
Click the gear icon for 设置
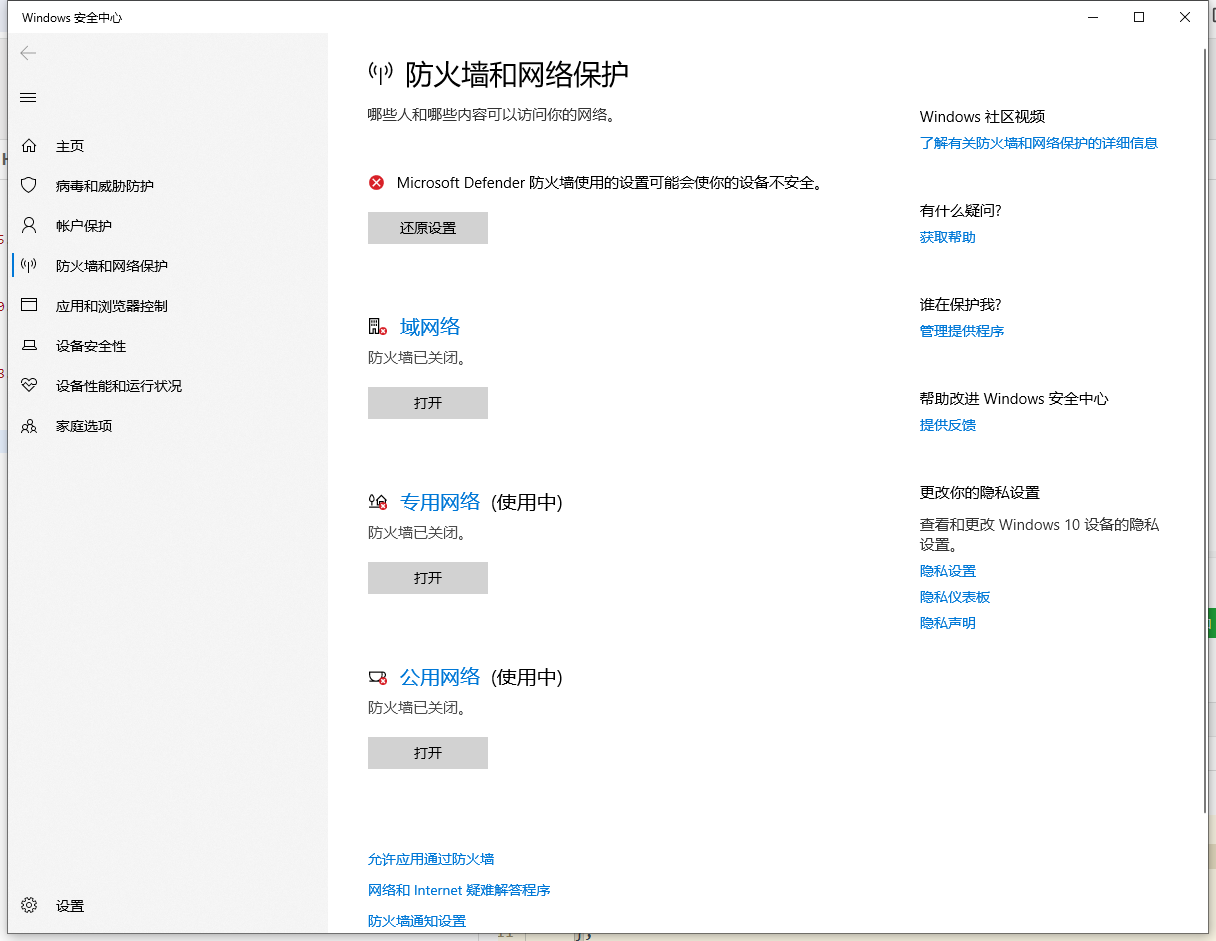[x=29, y=906]
